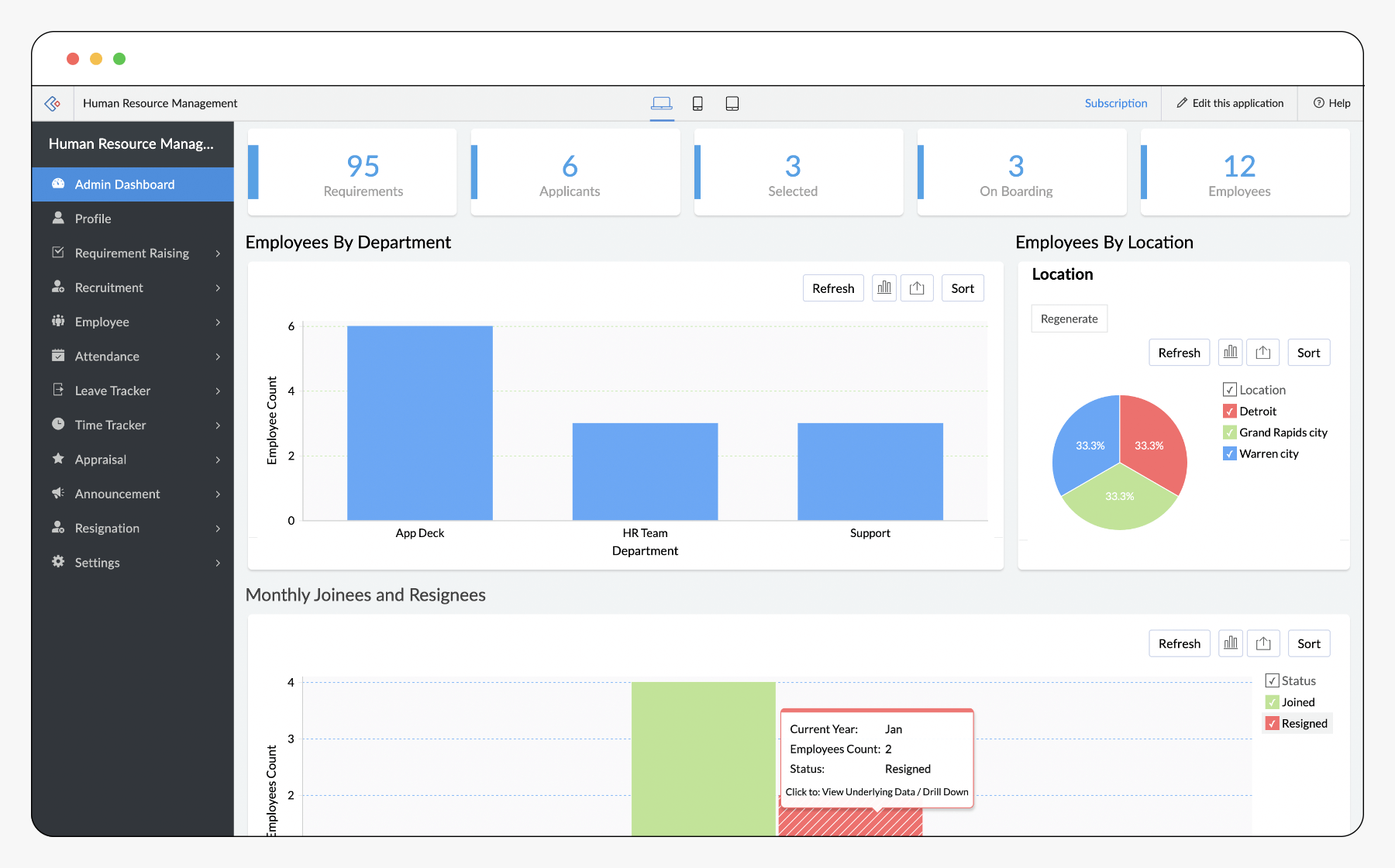Click the red Detroit pie slice
Viewport: 1395px width, 868px height.
point(1151,442)
